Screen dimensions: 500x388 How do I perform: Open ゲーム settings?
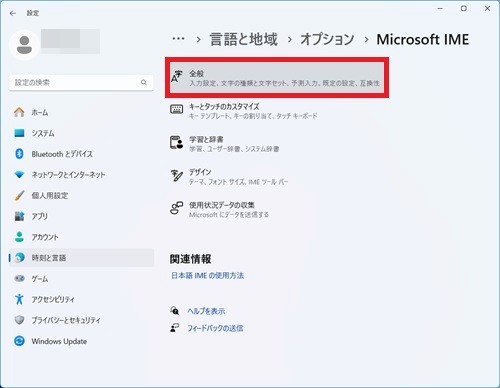pos(82,278)
